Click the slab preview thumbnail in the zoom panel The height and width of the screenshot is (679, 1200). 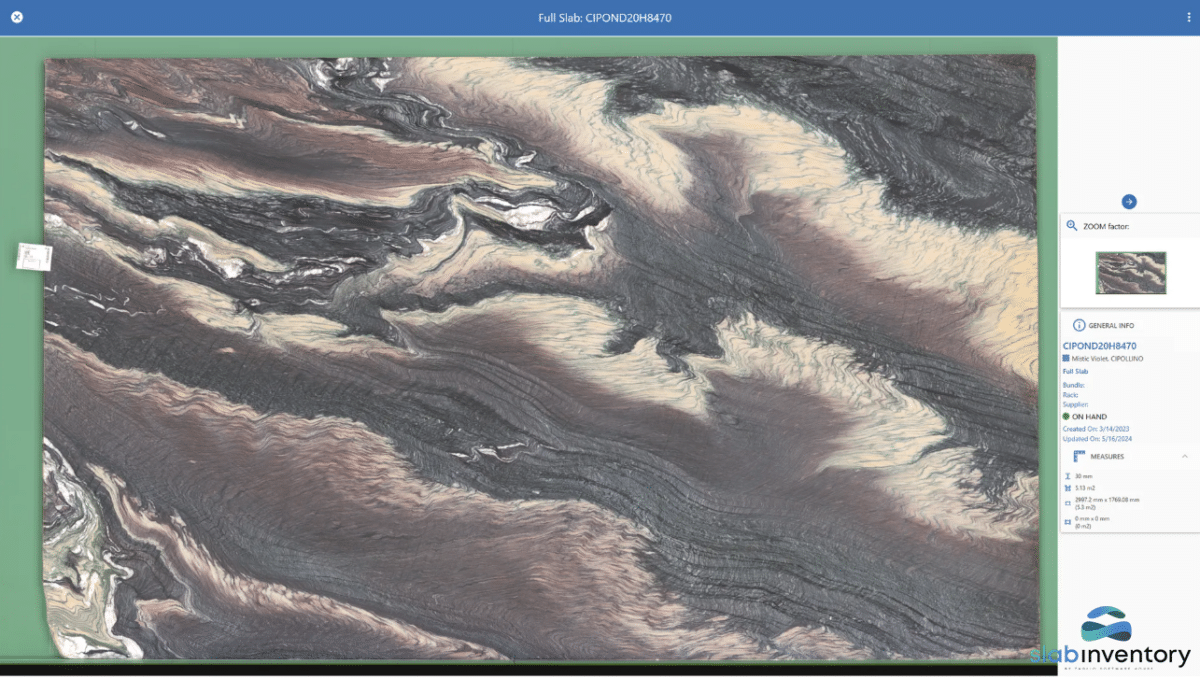(x=1130, y=272)
